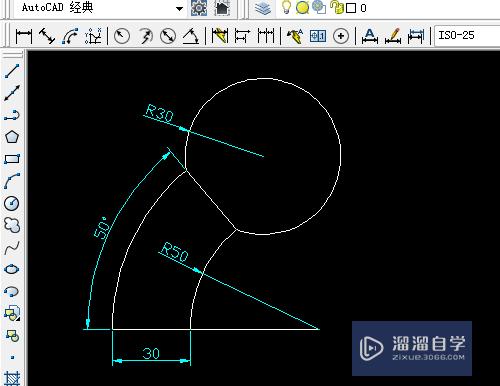500x386 pixels.
Task: Pick the Polygon tool
Action: click(x=12, y=137)
